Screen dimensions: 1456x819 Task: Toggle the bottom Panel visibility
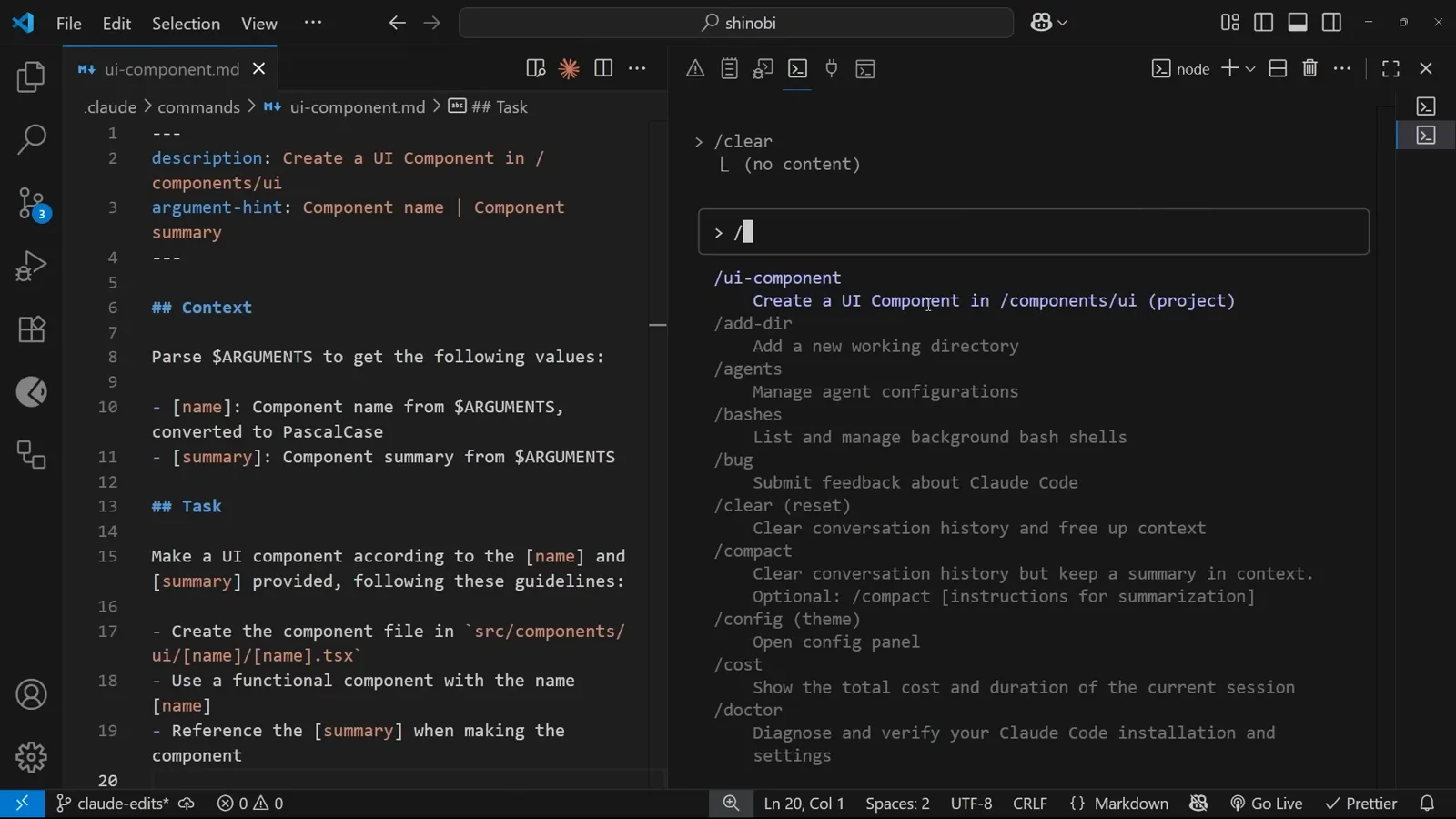point(1298,23)
